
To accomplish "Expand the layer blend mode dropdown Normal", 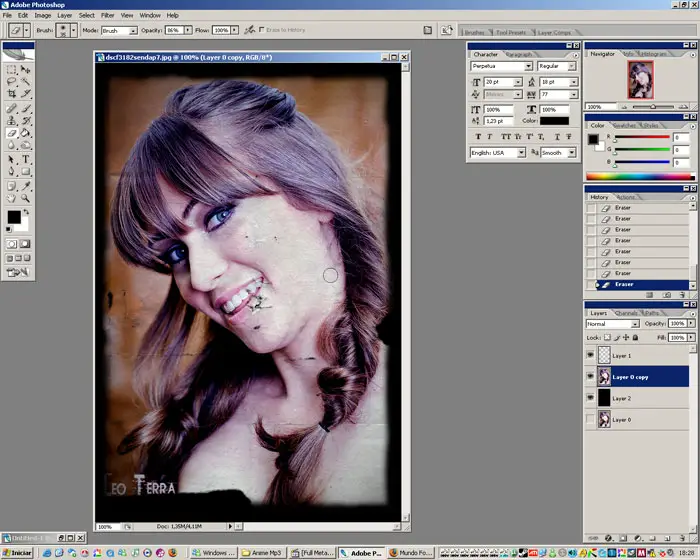I will tap(612, 324).
